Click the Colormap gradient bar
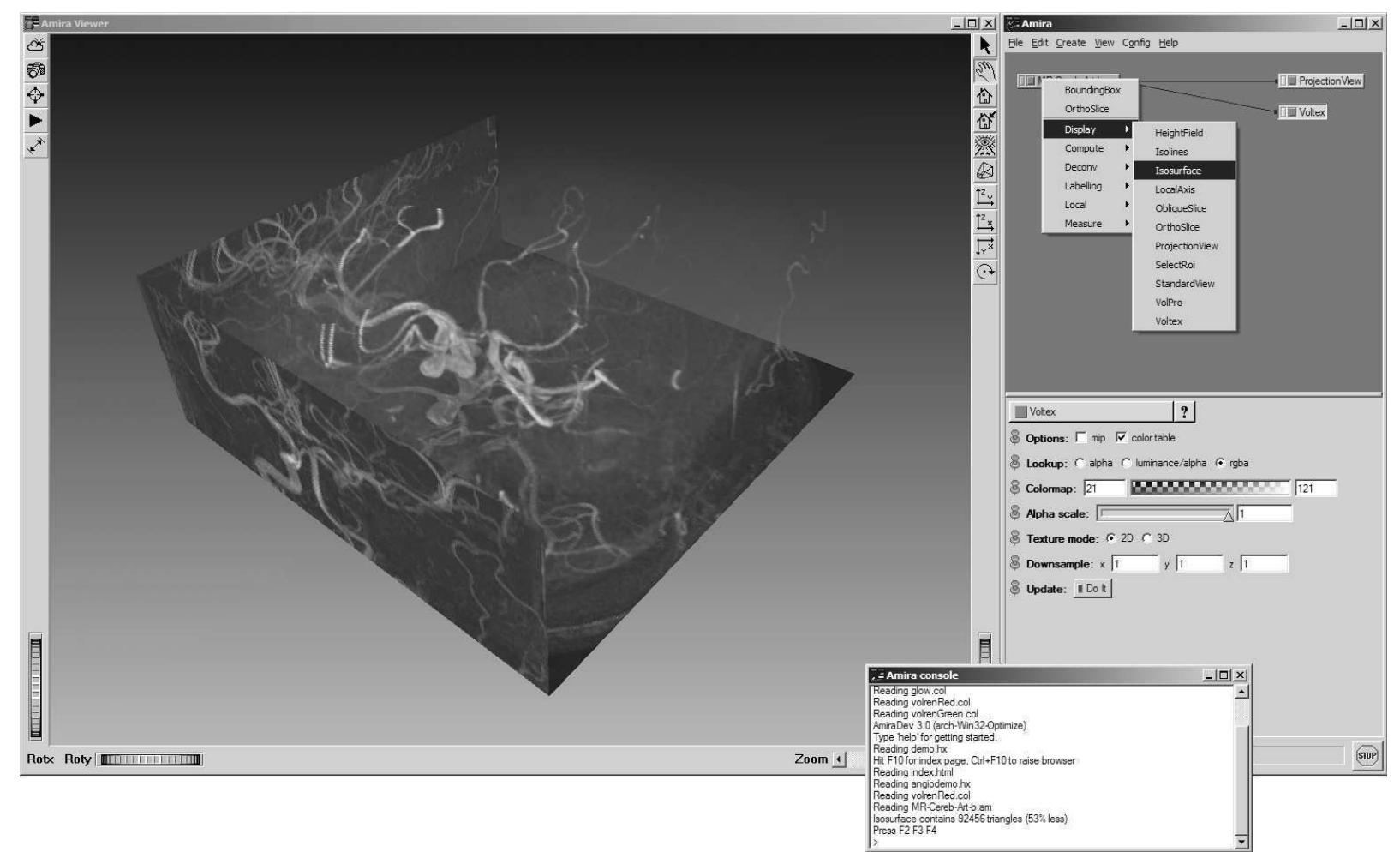 1210,489
